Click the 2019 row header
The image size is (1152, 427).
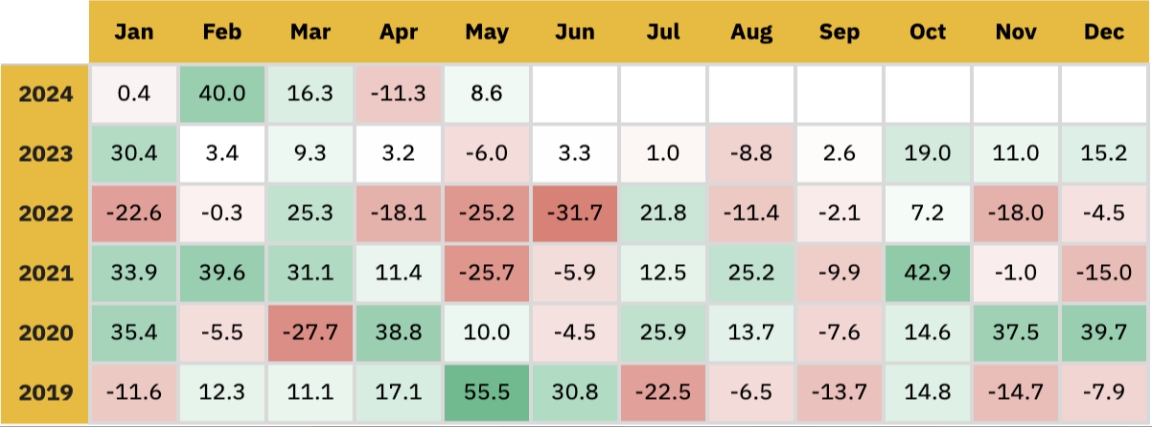(x=46, y=391)
